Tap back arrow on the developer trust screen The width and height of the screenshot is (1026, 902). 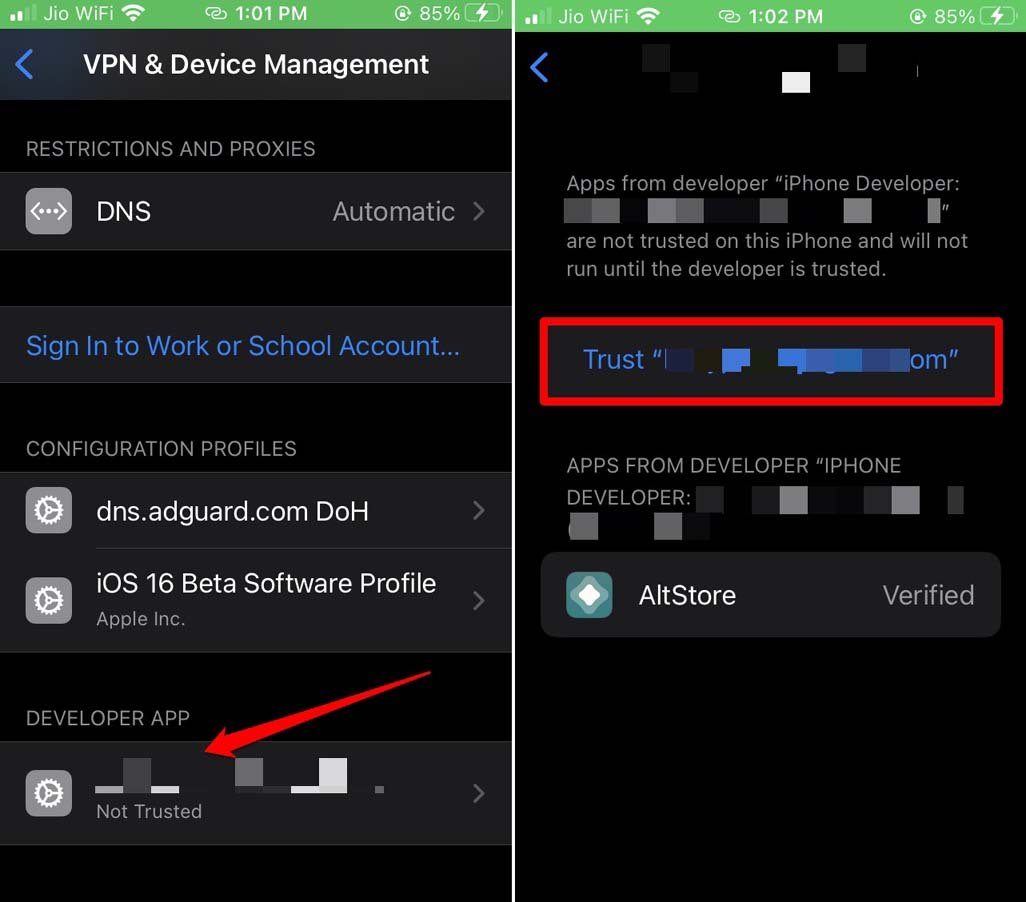click(539, 67)
